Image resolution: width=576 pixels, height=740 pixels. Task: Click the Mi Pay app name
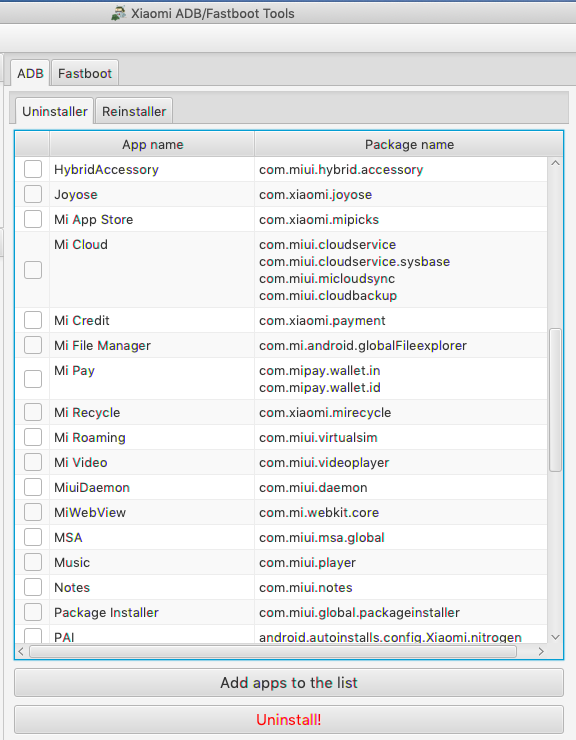click(74, 370)
